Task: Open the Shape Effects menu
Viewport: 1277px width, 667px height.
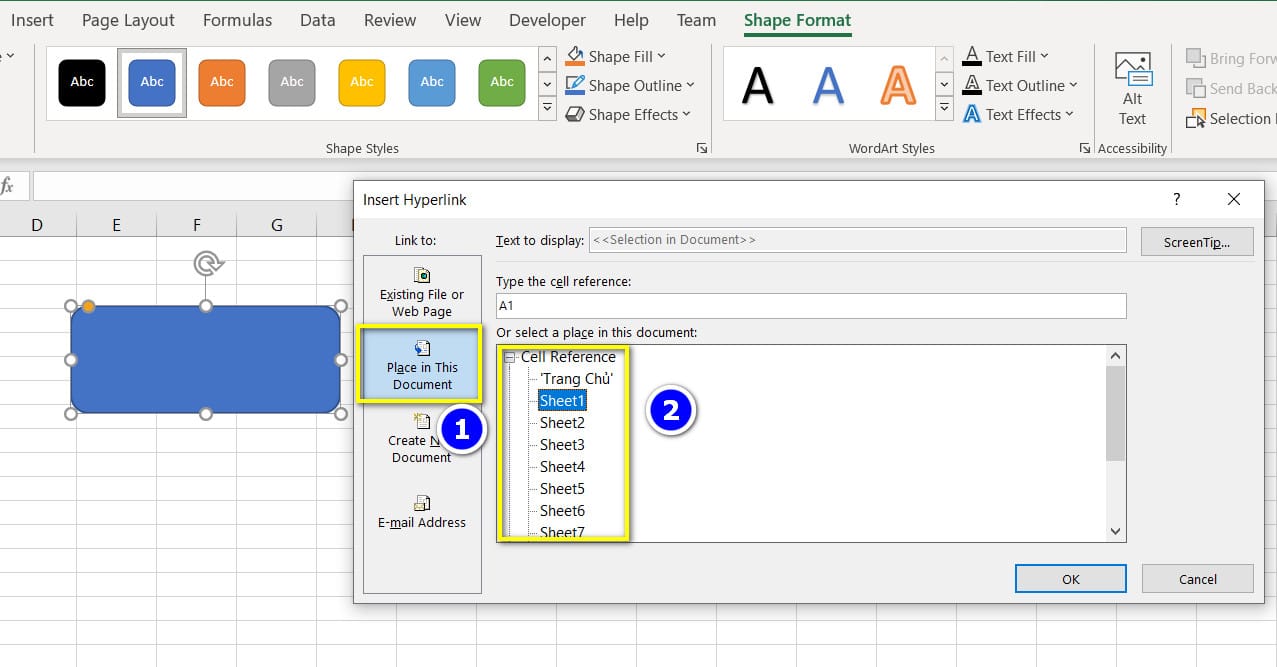Action: [628, 114]
